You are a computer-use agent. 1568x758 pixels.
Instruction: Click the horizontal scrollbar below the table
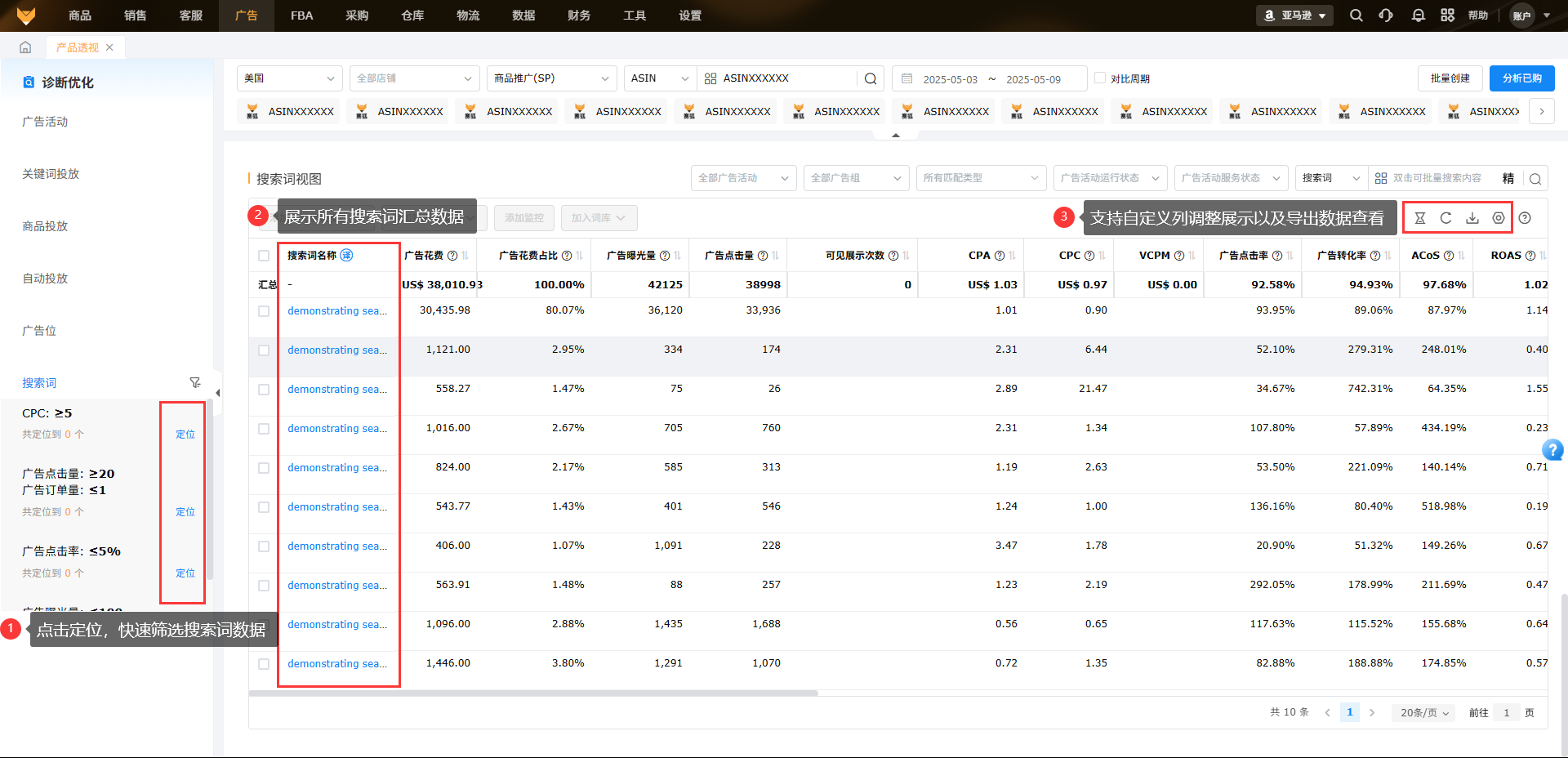click(533, 693)
